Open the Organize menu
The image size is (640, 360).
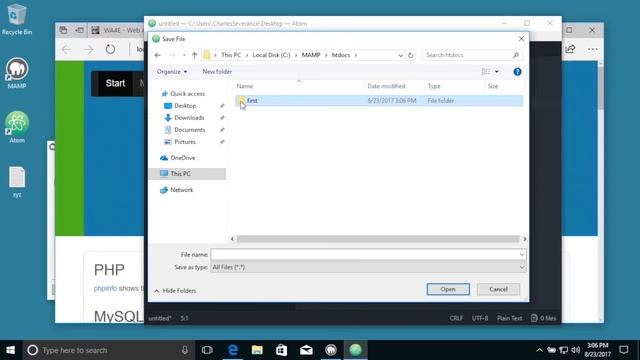click(172, 71)
